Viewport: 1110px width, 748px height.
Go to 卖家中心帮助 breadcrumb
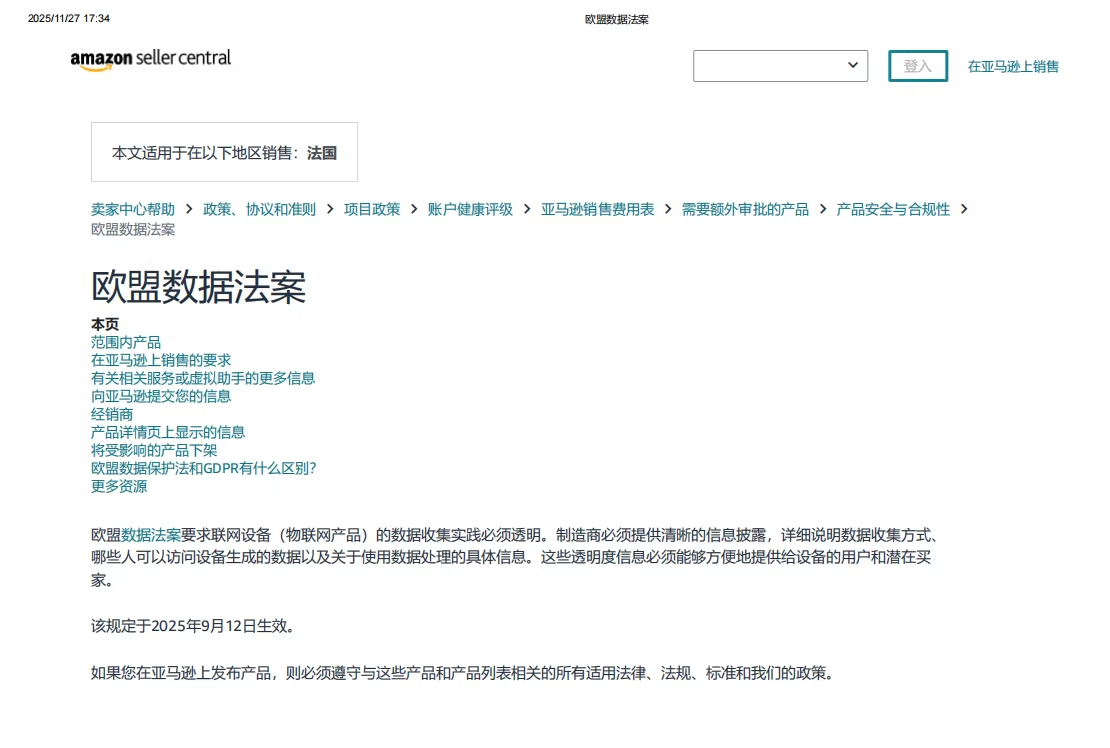[x=133, y=209]
